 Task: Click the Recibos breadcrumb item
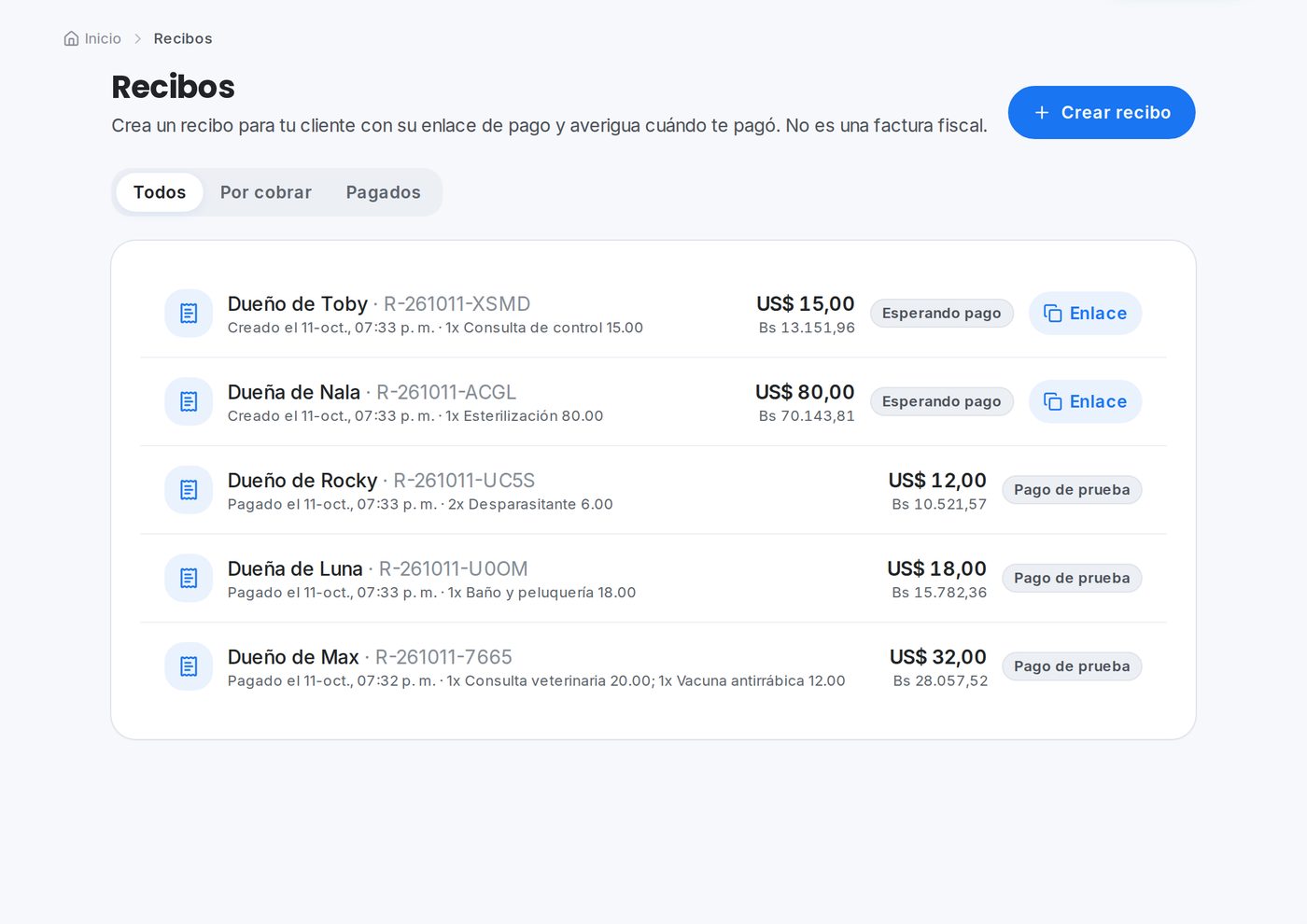coord(183,38)
